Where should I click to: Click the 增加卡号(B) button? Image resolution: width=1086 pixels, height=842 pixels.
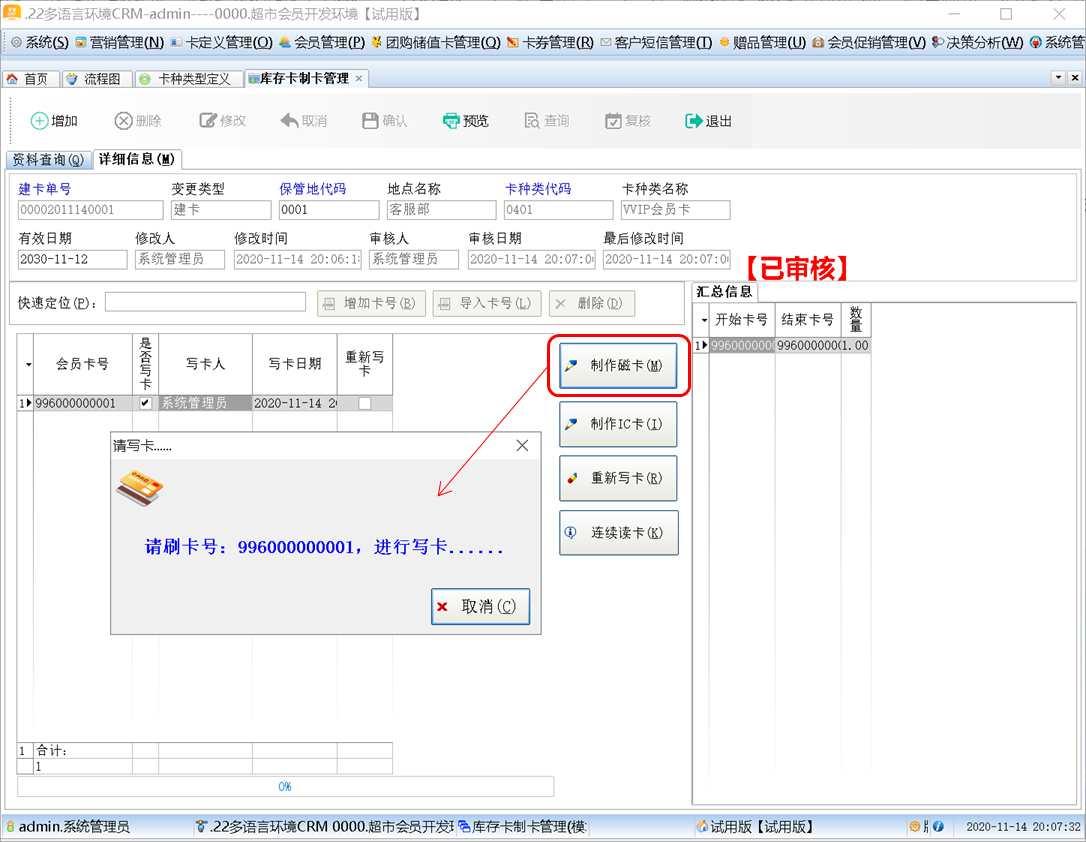(371, 303)
